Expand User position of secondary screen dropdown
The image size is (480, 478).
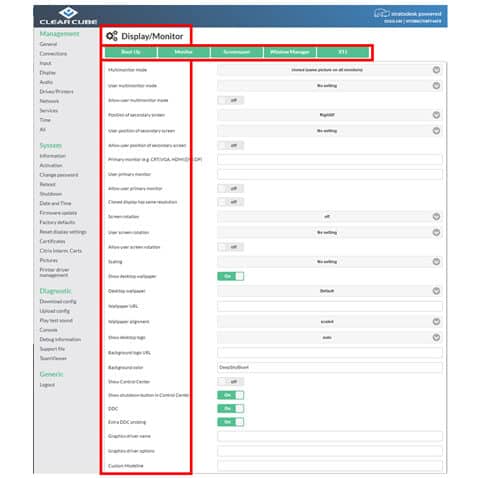point(330,131)
